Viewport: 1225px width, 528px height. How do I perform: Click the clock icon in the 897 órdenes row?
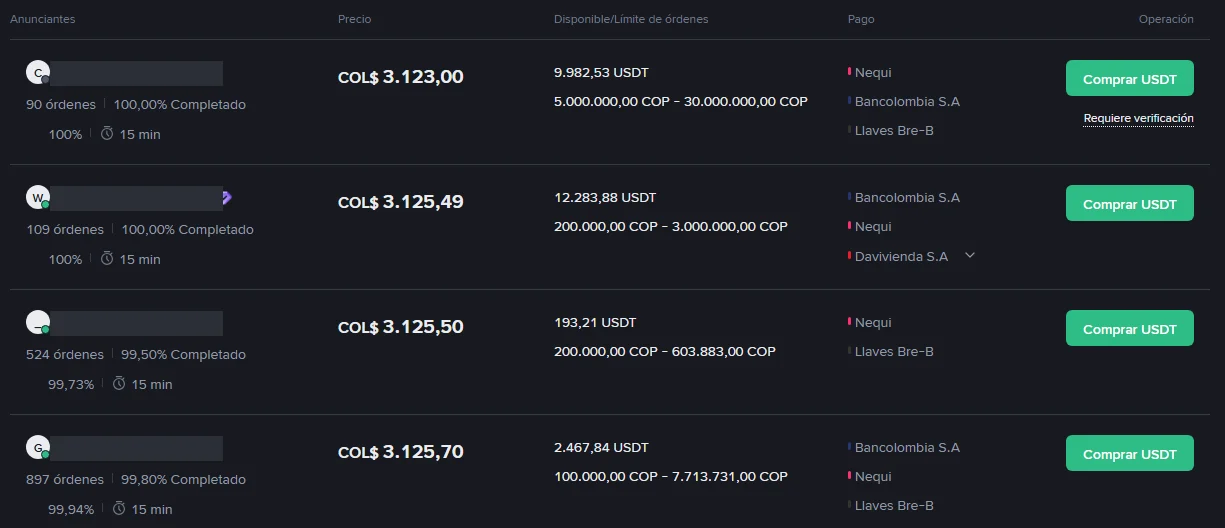(x=119, y=508)
